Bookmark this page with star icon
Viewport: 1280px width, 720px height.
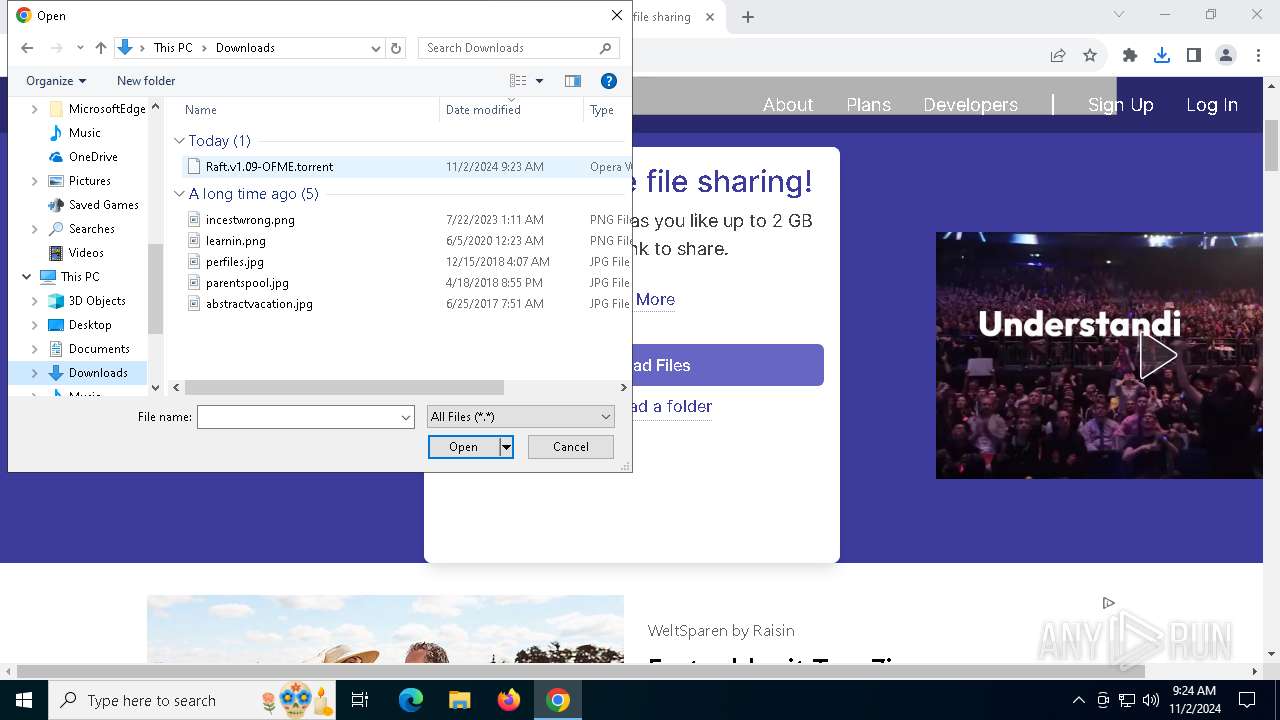tap(1090, 56)
